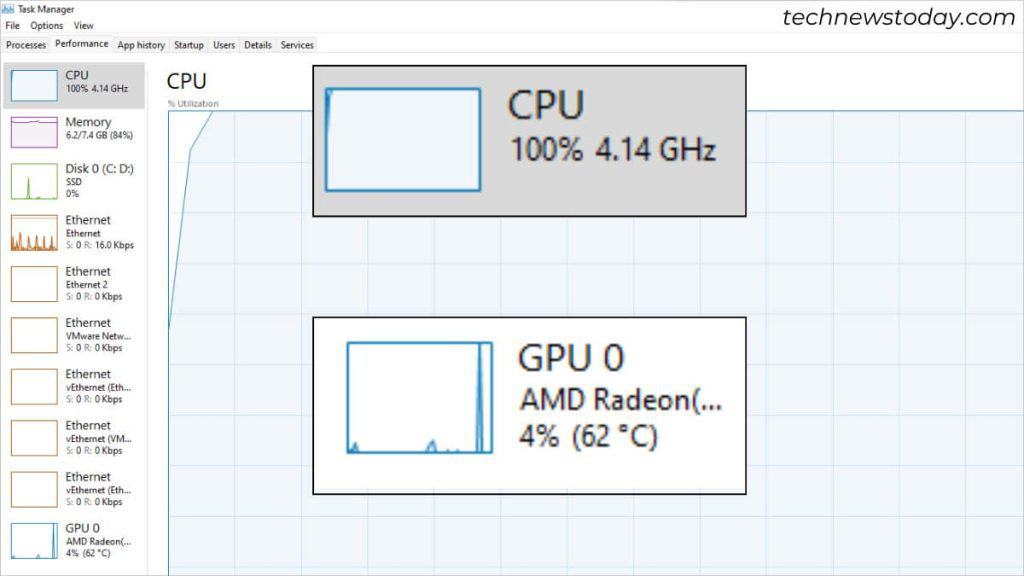Open the Options menu
The width and height of the screenshot is (1024, 576).
pyautogui.click(x=46, y=25)
